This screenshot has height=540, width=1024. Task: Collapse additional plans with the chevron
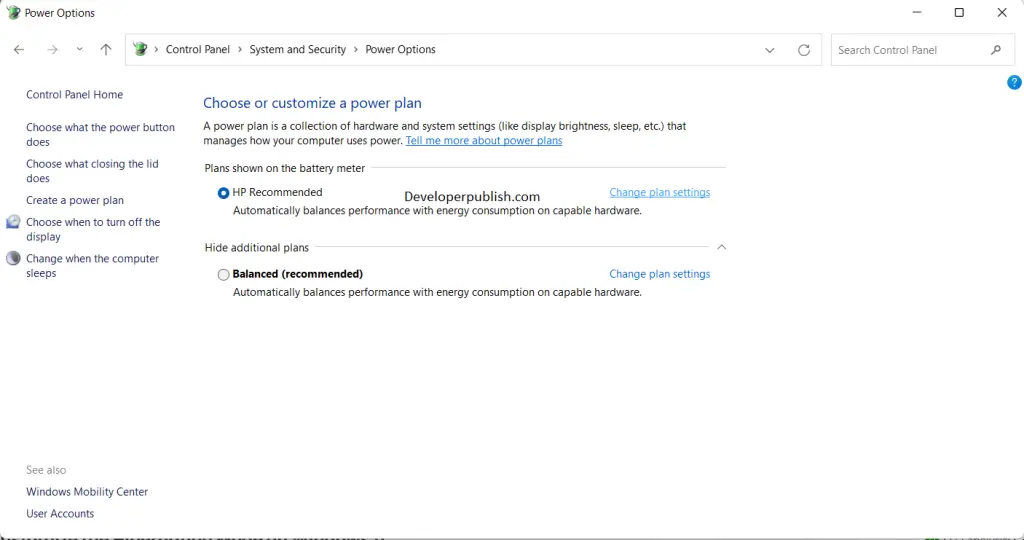coord(722,247)
